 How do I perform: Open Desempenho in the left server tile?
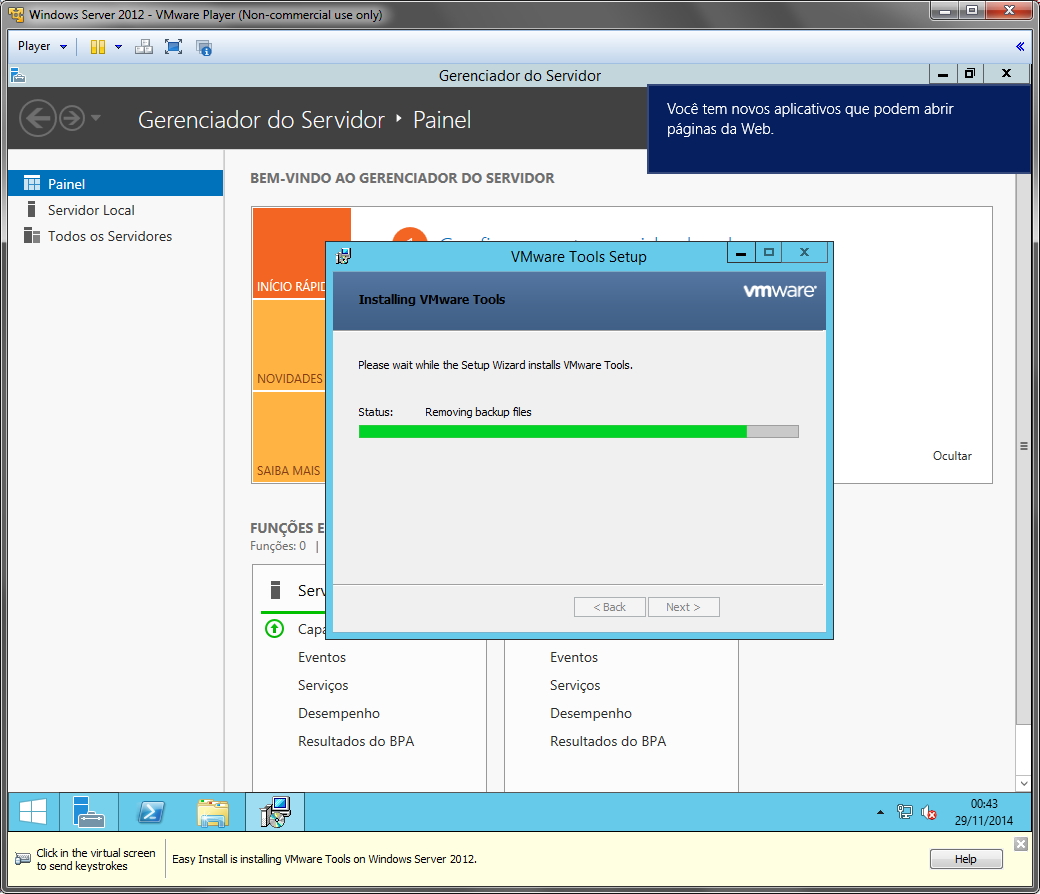339,713
